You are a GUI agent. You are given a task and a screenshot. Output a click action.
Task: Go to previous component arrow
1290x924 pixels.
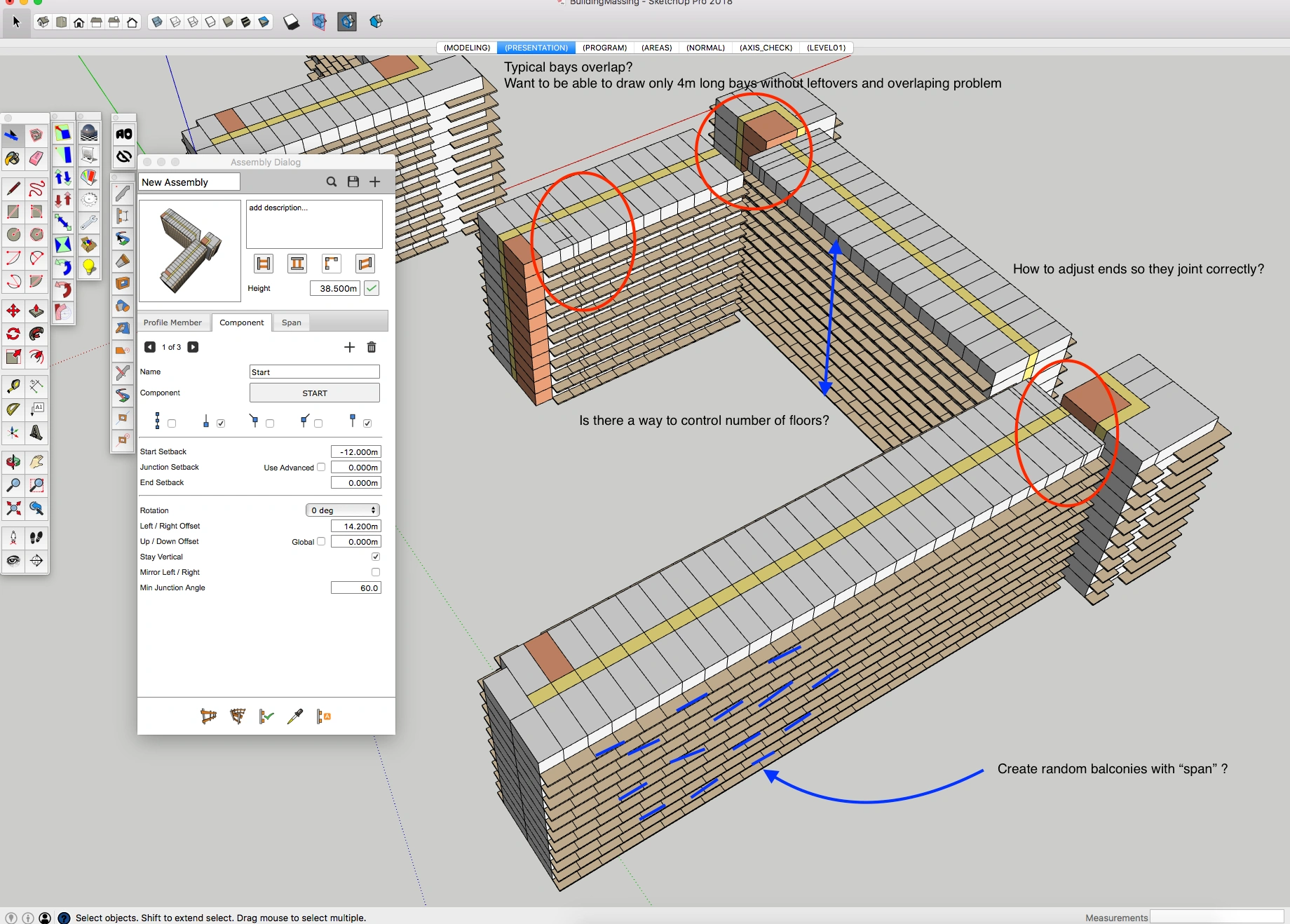150,347
